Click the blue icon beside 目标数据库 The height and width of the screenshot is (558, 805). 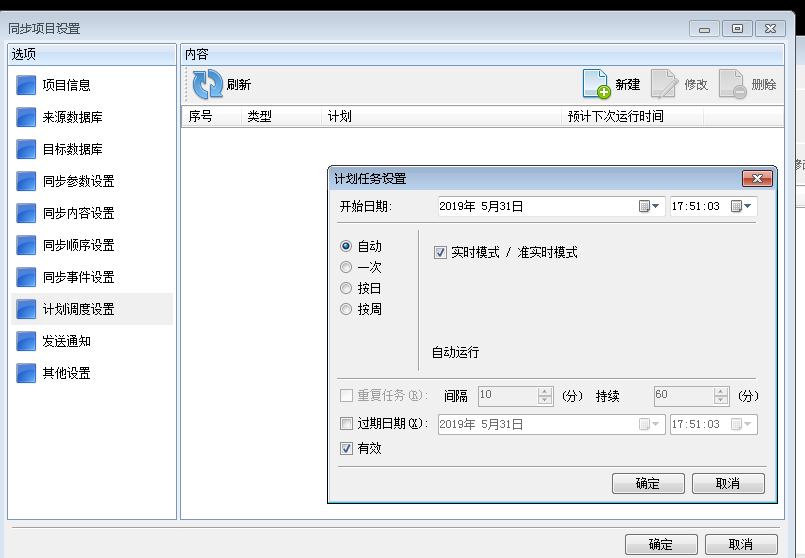26,149
